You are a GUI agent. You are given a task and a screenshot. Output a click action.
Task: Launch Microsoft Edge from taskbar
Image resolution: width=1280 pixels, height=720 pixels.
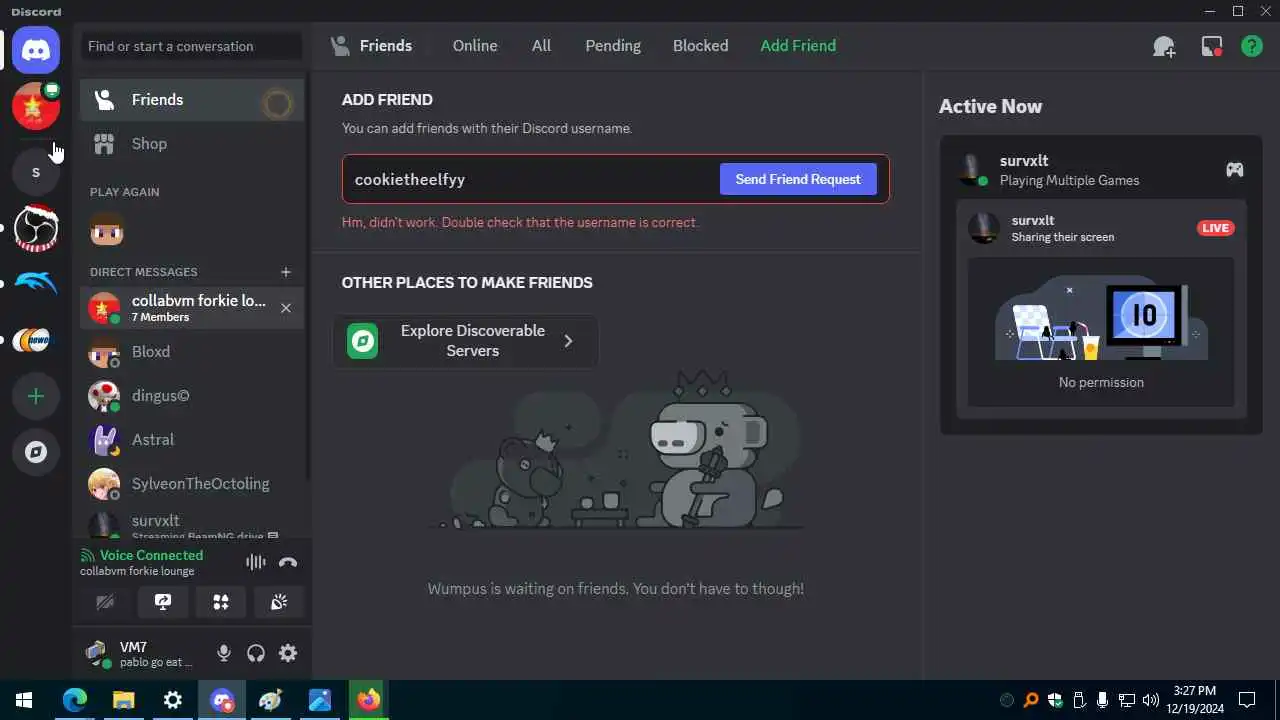tap(75, 700)
